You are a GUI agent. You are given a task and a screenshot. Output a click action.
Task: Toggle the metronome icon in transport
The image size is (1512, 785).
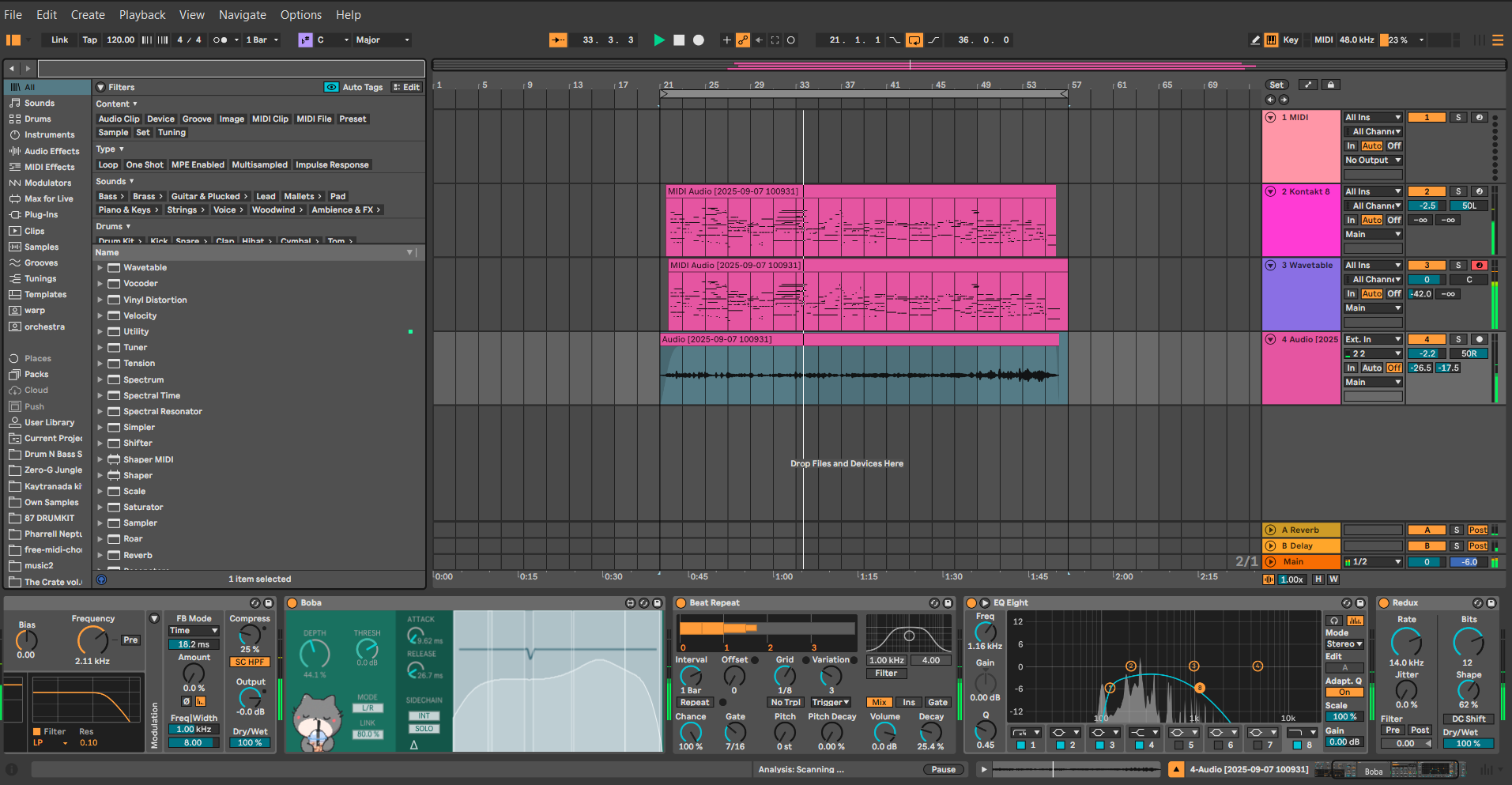click(x=221, y=40)
